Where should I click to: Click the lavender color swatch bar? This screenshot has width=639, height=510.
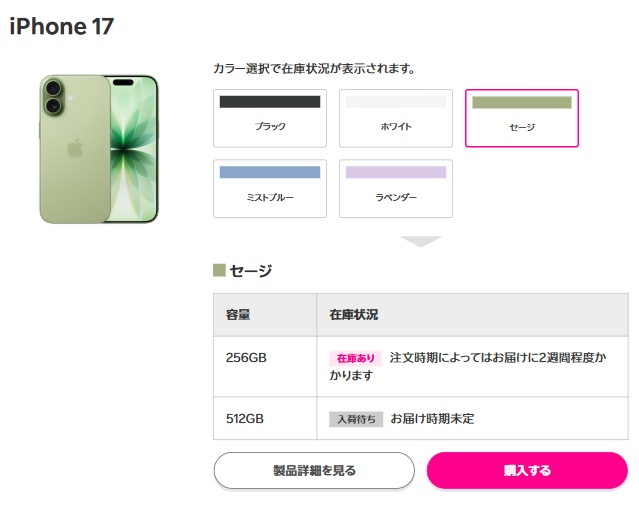pyautogui.click(x=395, y=172)
